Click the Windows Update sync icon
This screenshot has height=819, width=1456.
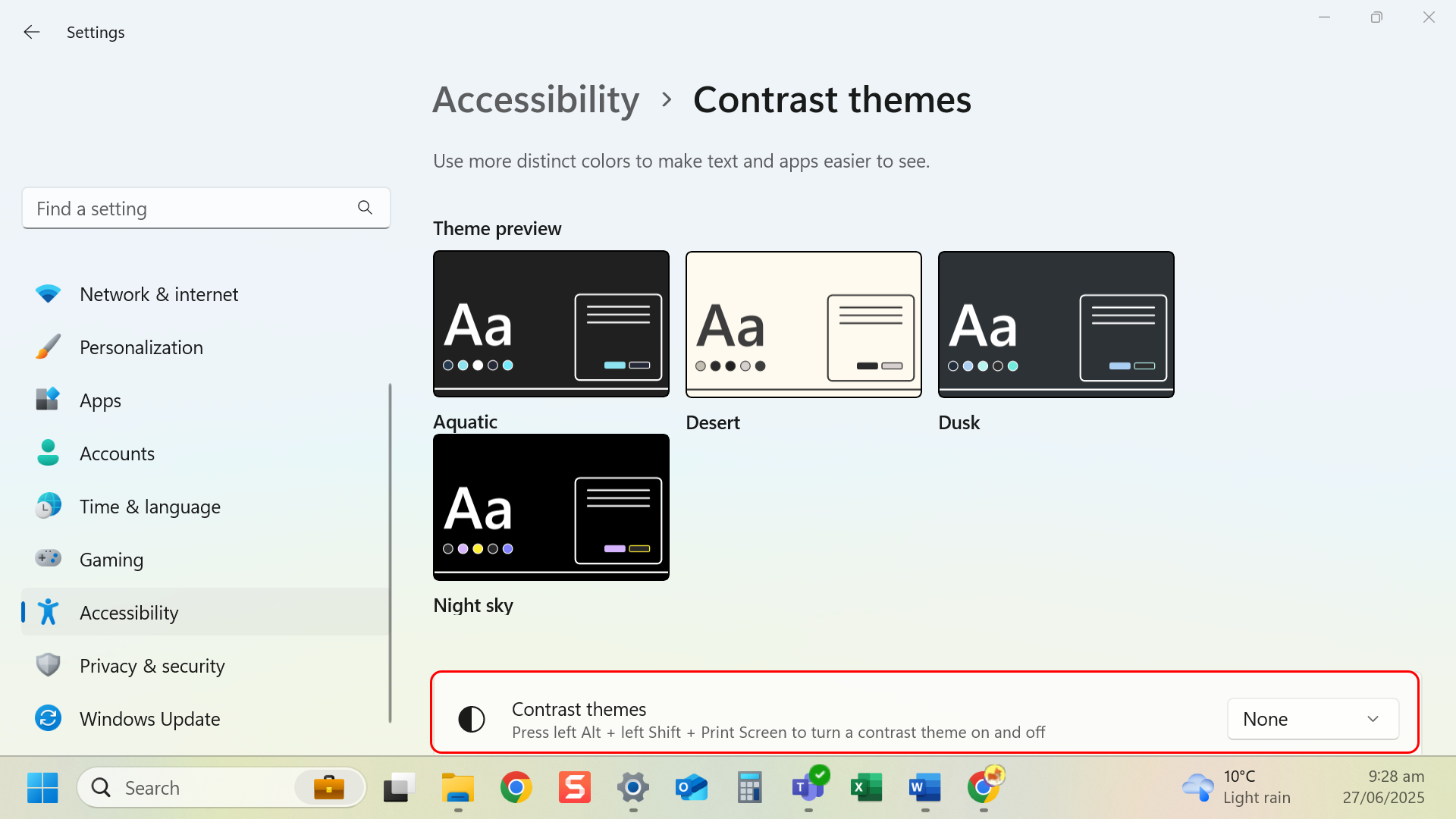(48, 718)
